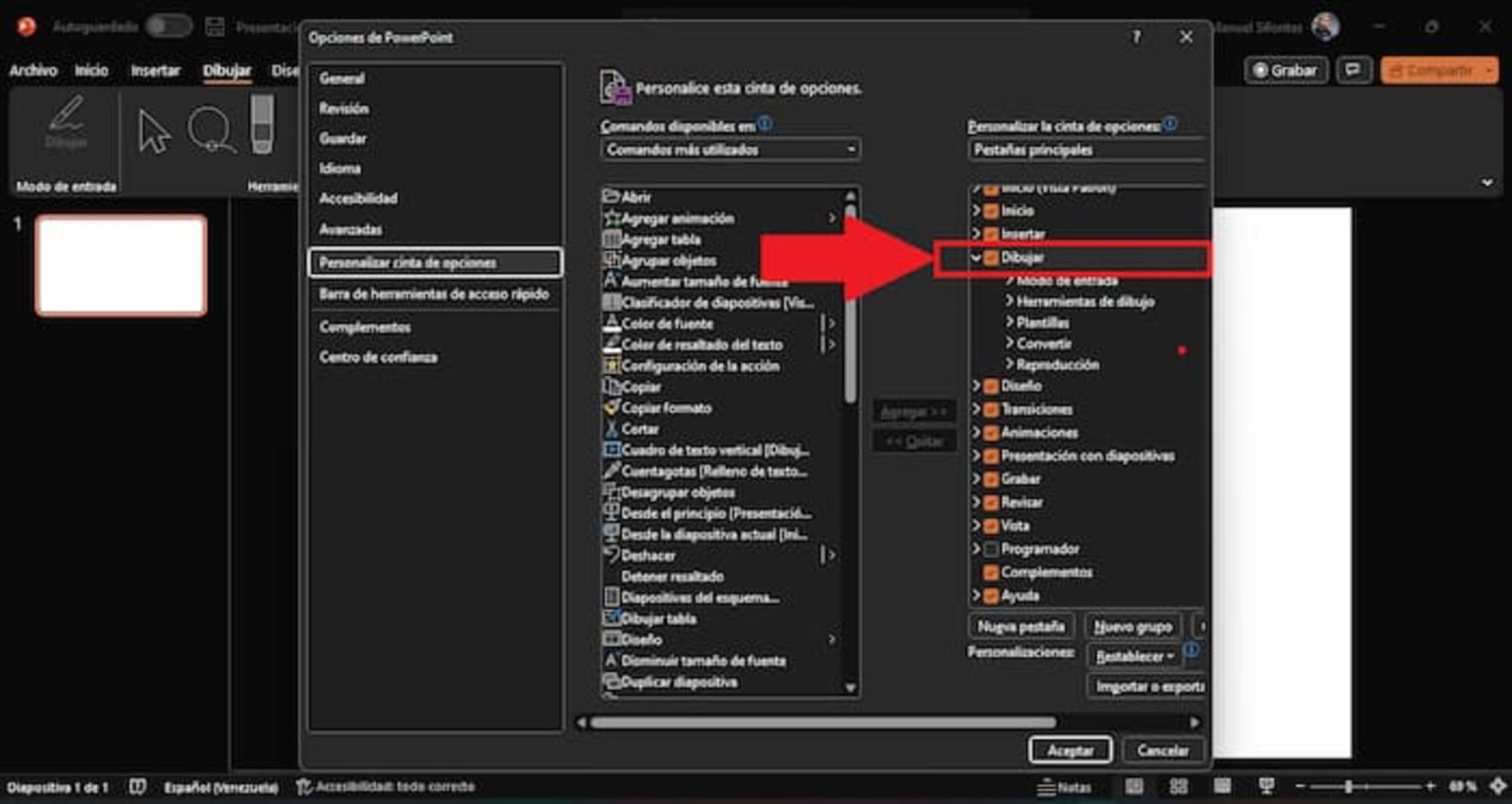The height and width of the screenshot is (804, 1512).
Task: Select the Color de fuente icon
Action: coord(611,324)
